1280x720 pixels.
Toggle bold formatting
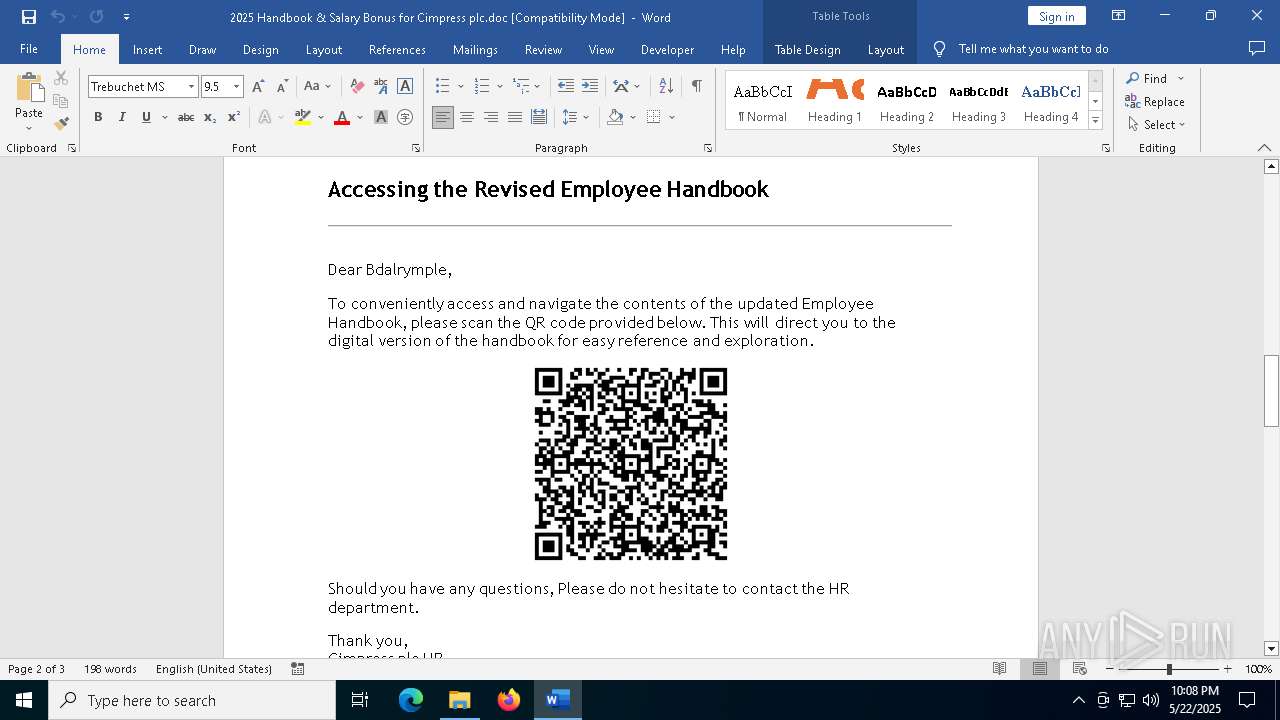click(98, 117)
